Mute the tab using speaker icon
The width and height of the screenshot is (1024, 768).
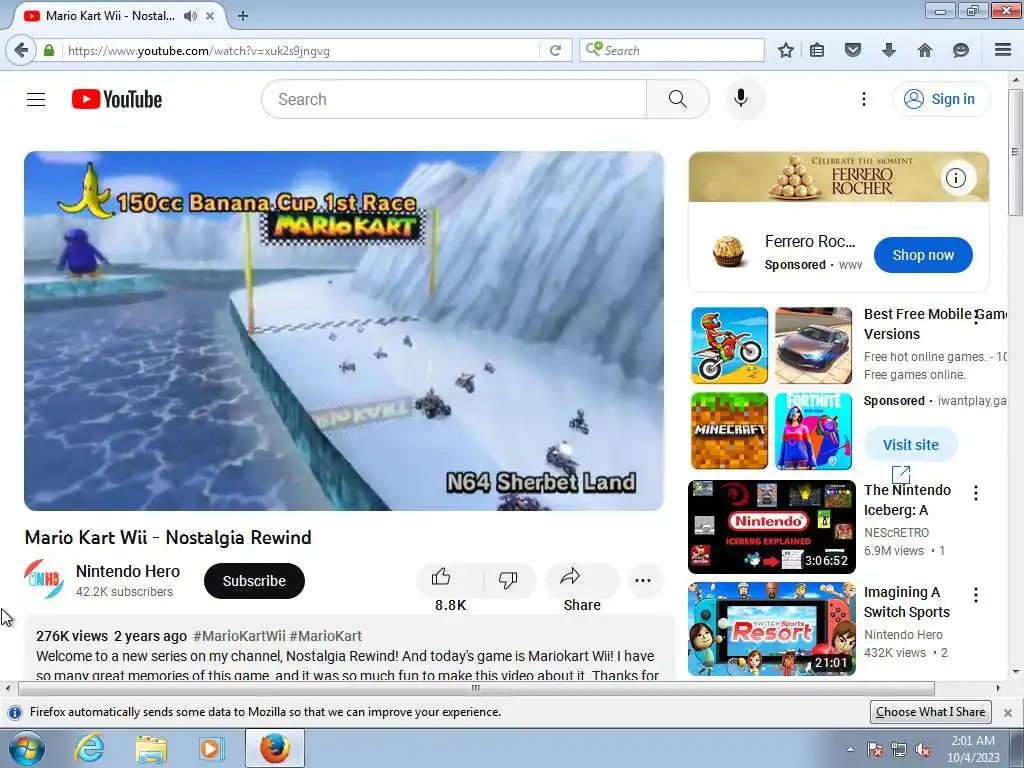190,16
